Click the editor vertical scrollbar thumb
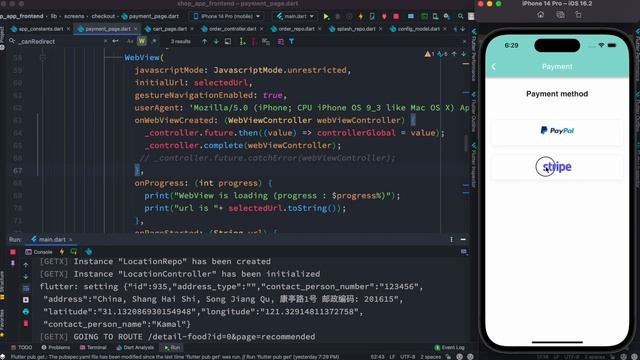640x360 pixels. pos(466,143)
